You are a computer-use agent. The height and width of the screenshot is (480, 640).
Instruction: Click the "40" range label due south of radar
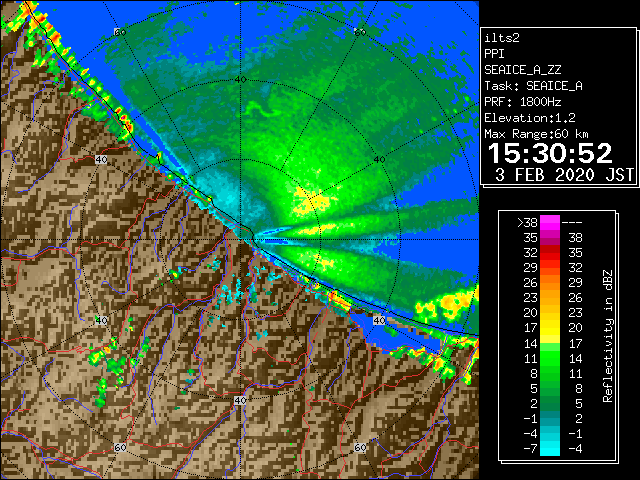click(240, 400)
